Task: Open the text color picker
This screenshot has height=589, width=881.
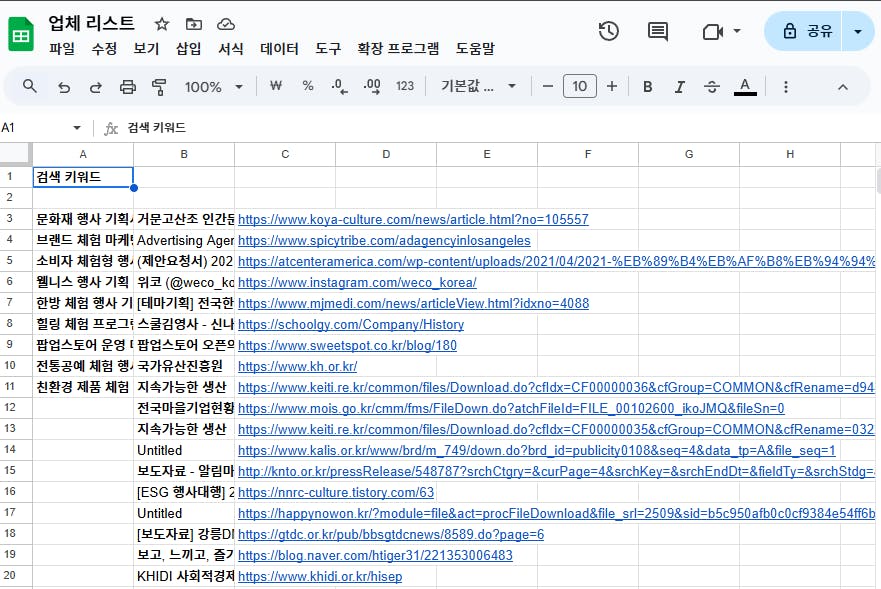Action: pyautogui.click(x=745, y=87)
